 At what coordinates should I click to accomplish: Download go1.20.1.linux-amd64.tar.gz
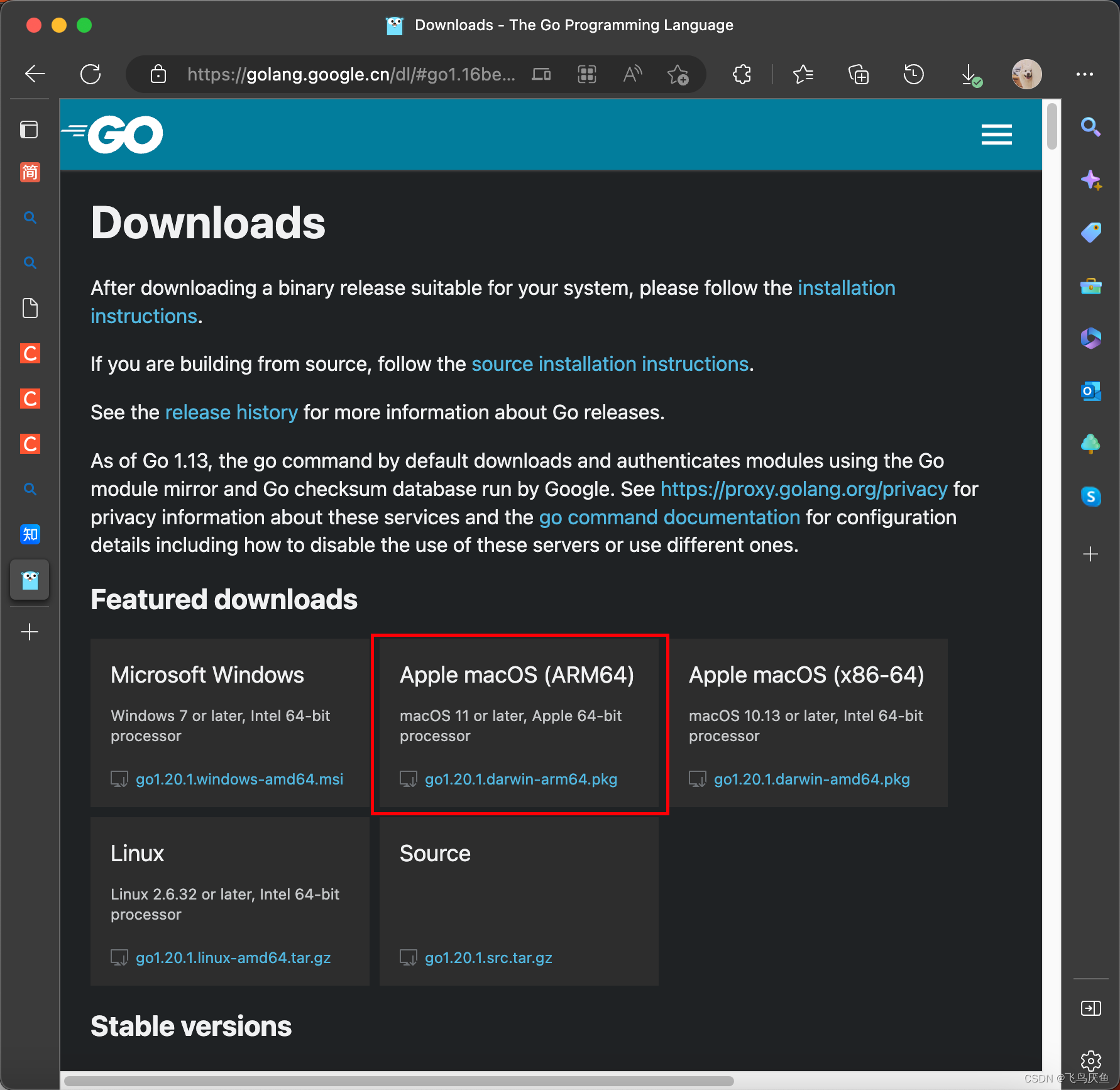click(x=233, y=958)
